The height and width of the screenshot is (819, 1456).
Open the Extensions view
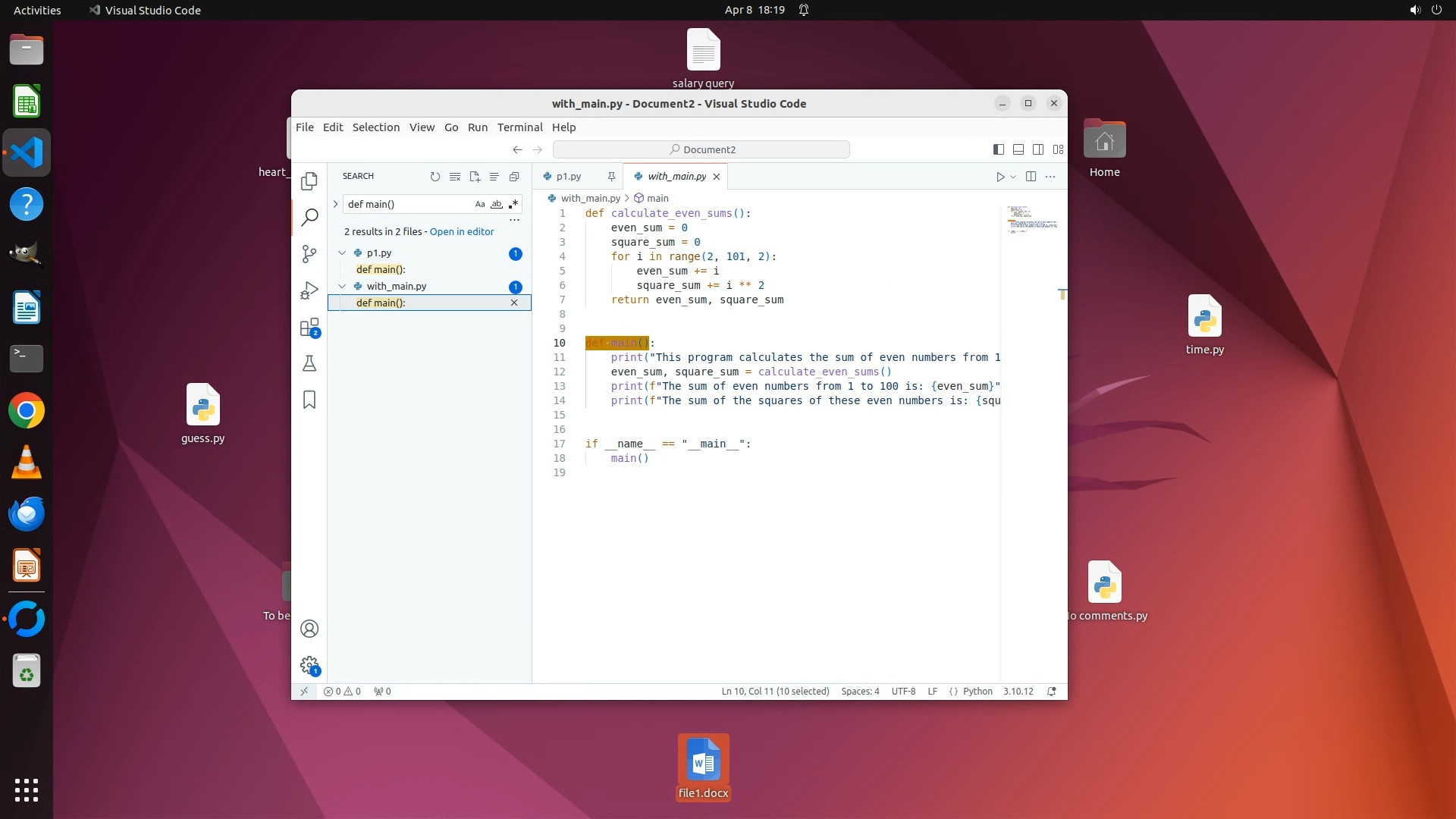[309, 328]
